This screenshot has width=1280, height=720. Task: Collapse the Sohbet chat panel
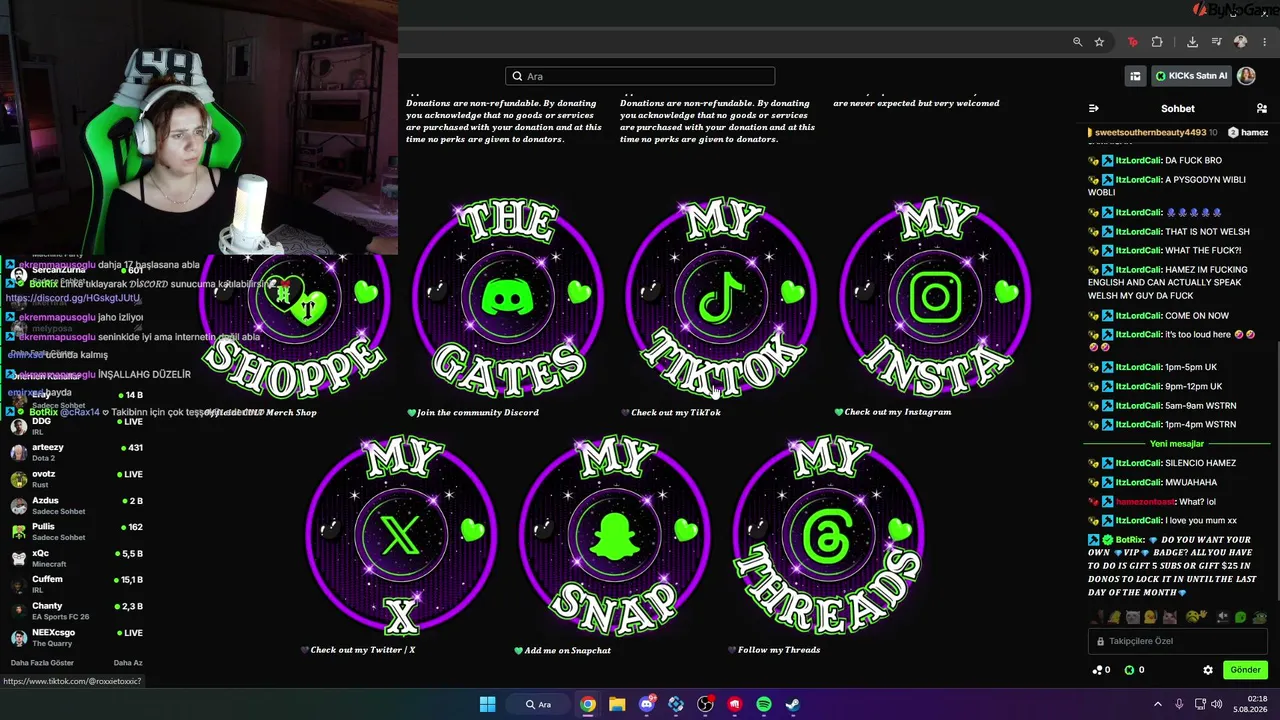click(1094, 108)
